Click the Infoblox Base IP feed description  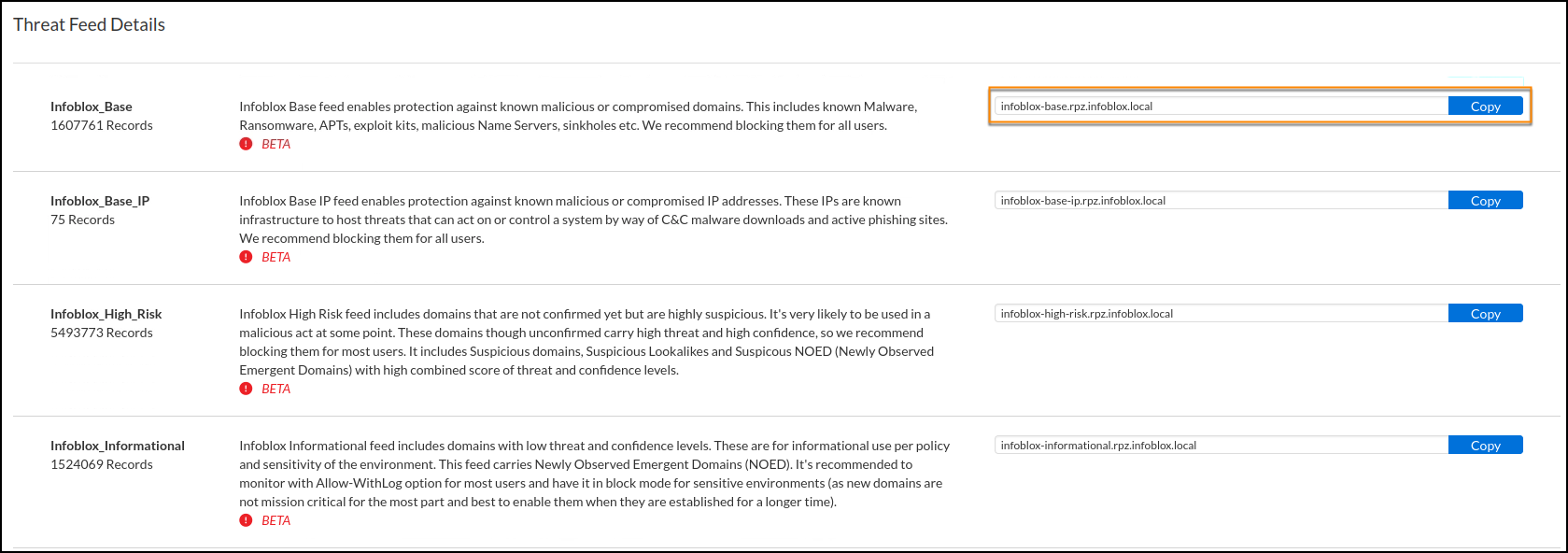[594, 220]
